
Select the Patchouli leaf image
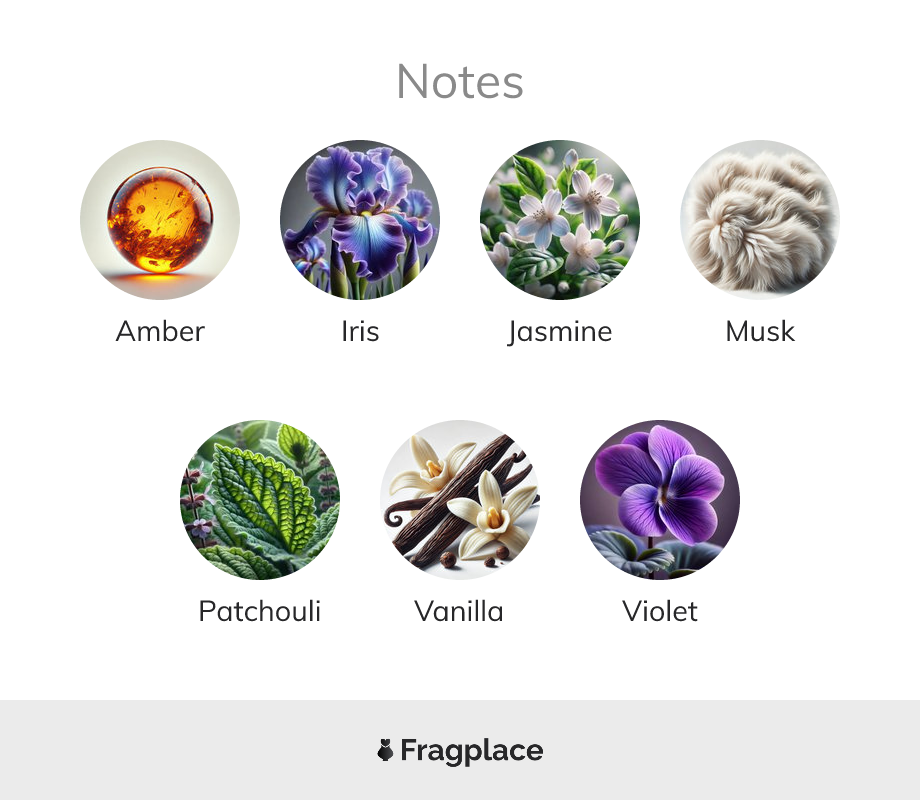(260, 499)
